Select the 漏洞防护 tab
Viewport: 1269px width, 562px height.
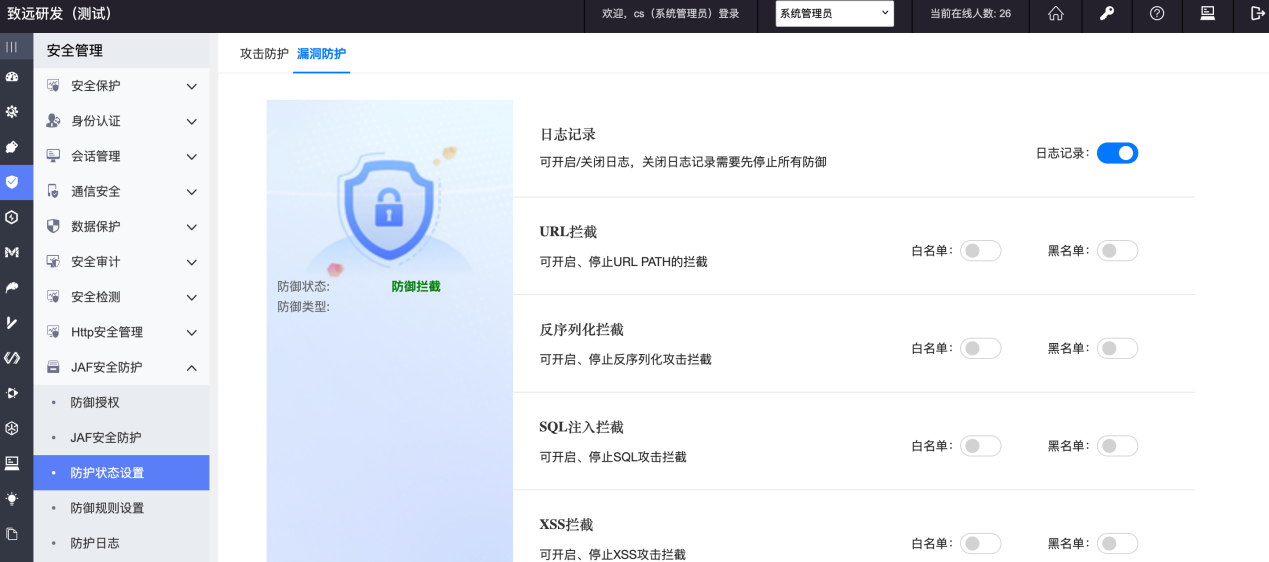[x=321, y=53]
